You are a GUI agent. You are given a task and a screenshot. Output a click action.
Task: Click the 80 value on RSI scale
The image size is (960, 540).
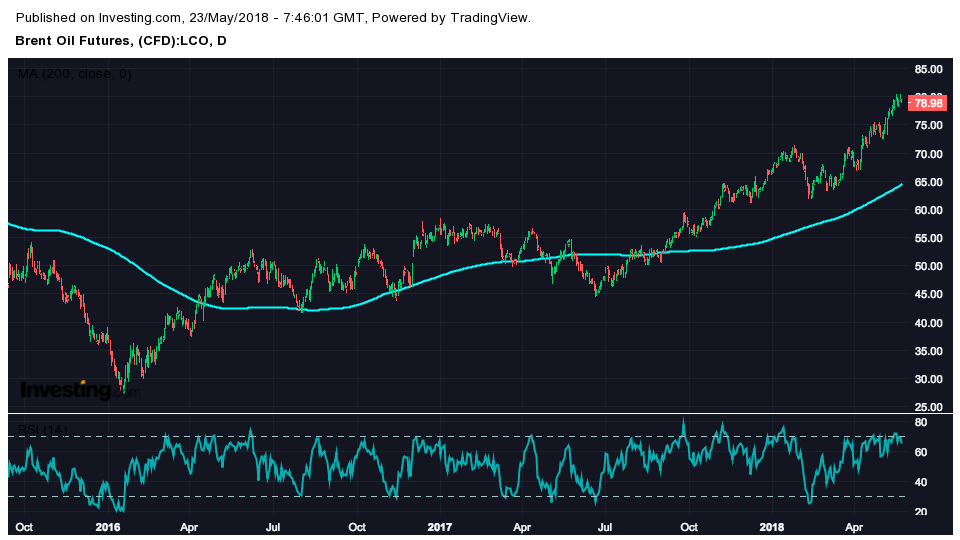921,424
